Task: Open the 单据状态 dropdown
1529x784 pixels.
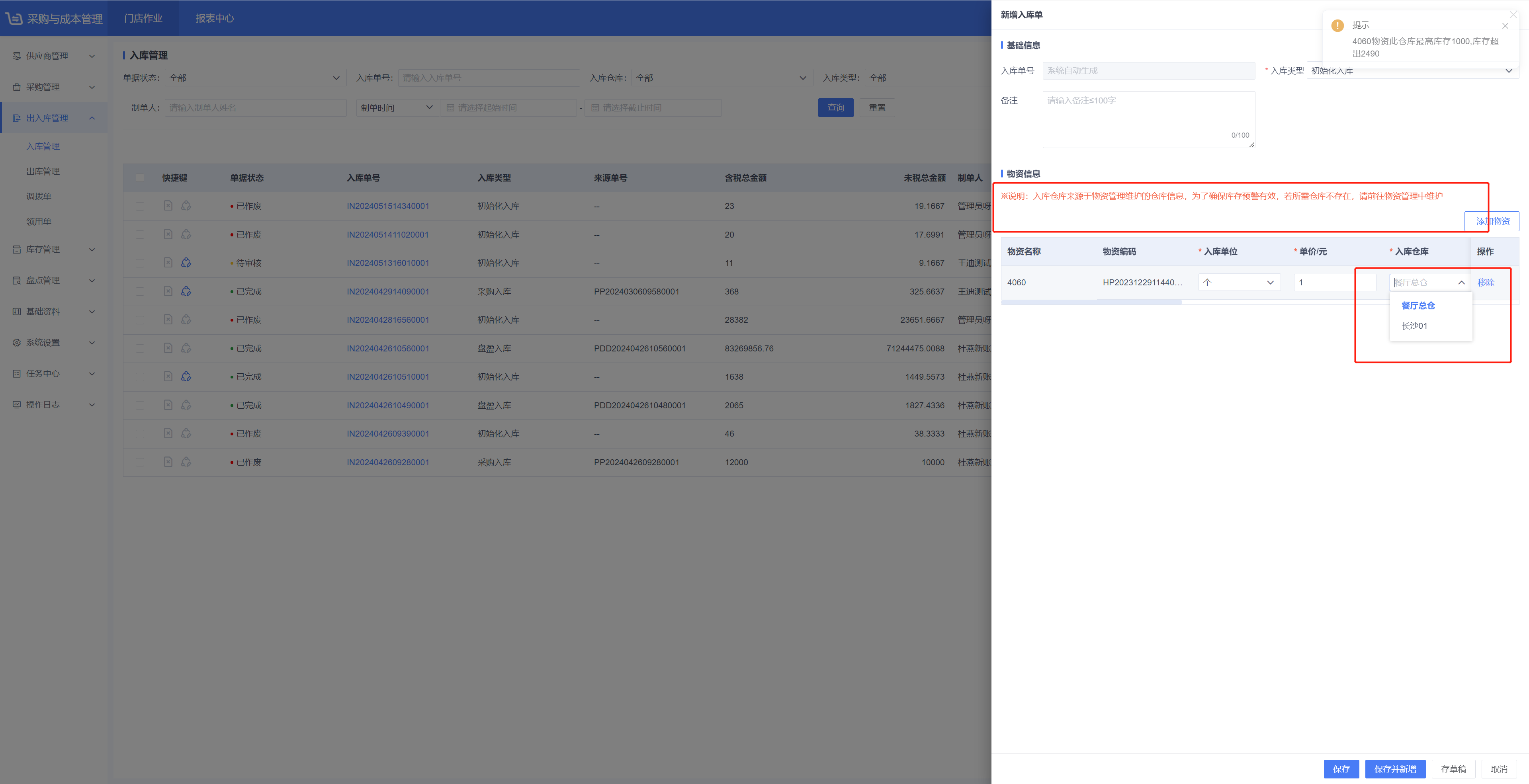Action: point(255,78)
